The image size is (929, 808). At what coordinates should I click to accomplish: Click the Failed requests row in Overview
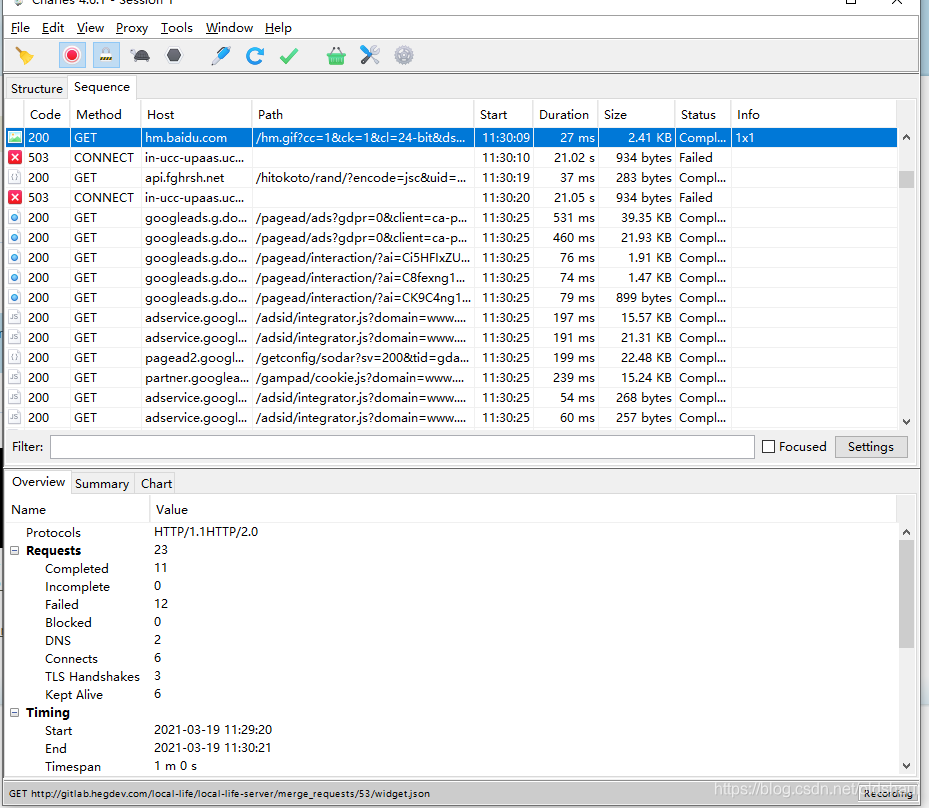(x=450, y=604)
